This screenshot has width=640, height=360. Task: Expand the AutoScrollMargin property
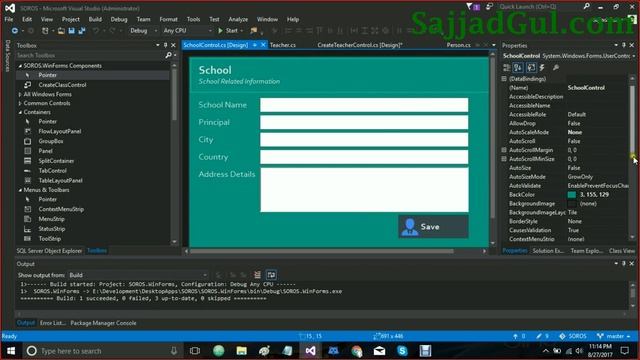[x=504, y=150]
